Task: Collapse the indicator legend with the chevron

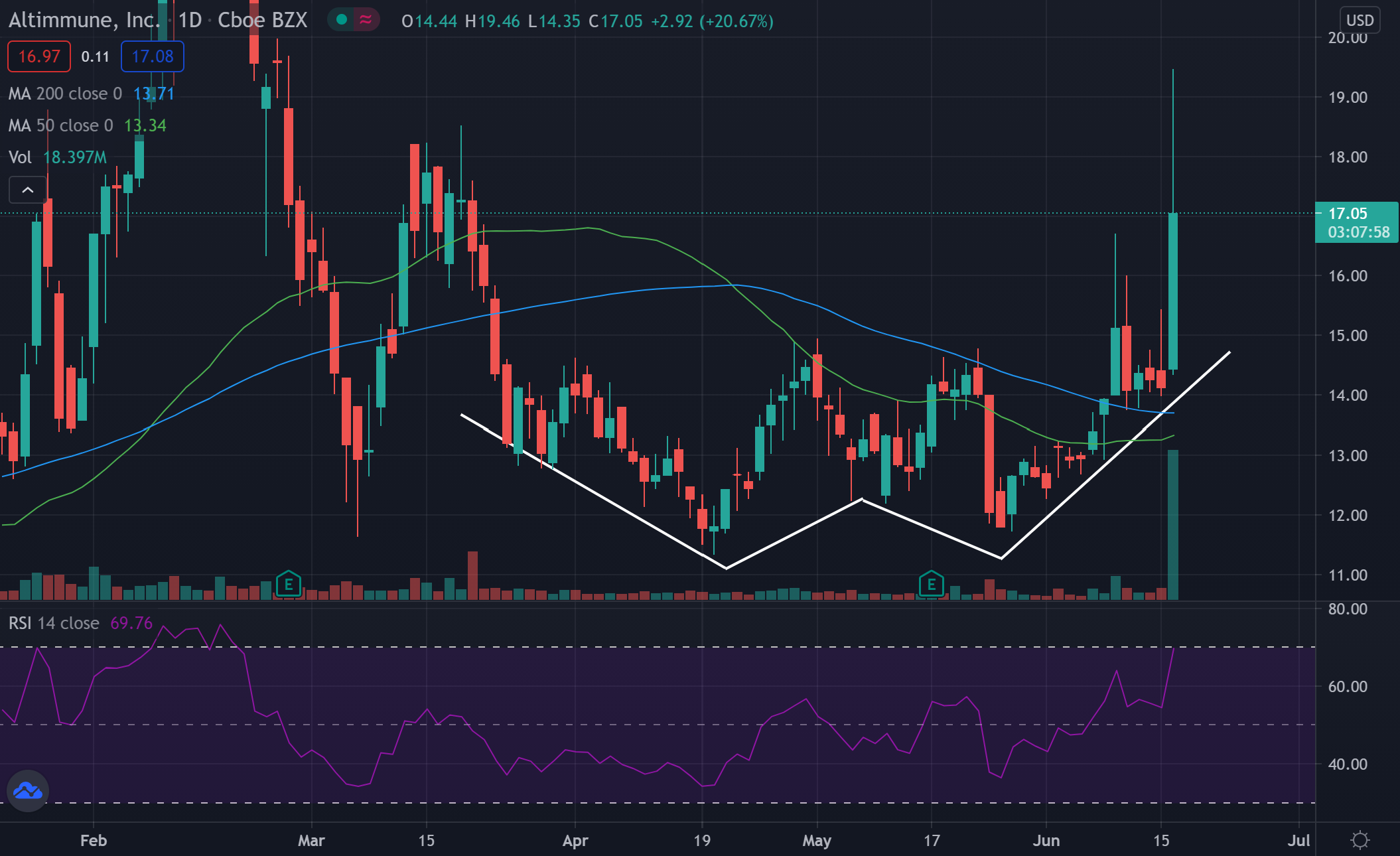Action: [28, 190]
